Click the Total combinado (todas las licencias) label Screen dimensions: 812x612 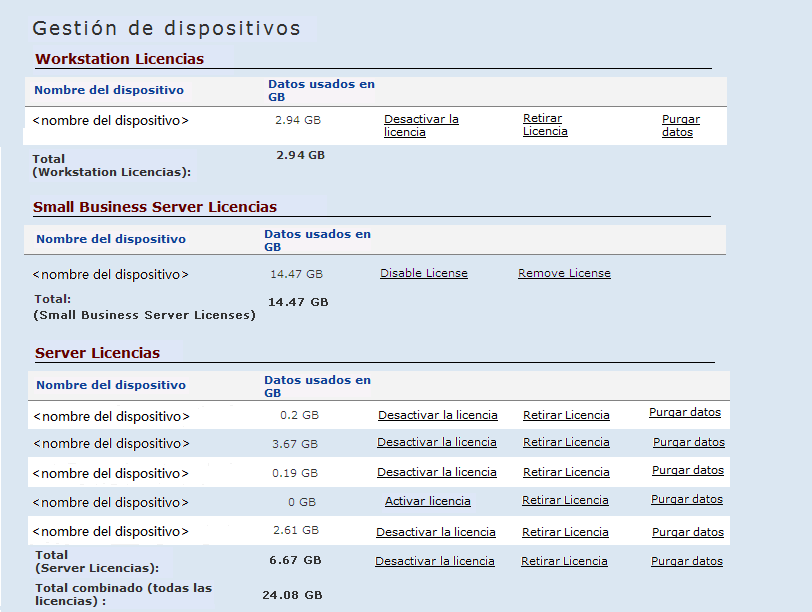pos(123,594)
